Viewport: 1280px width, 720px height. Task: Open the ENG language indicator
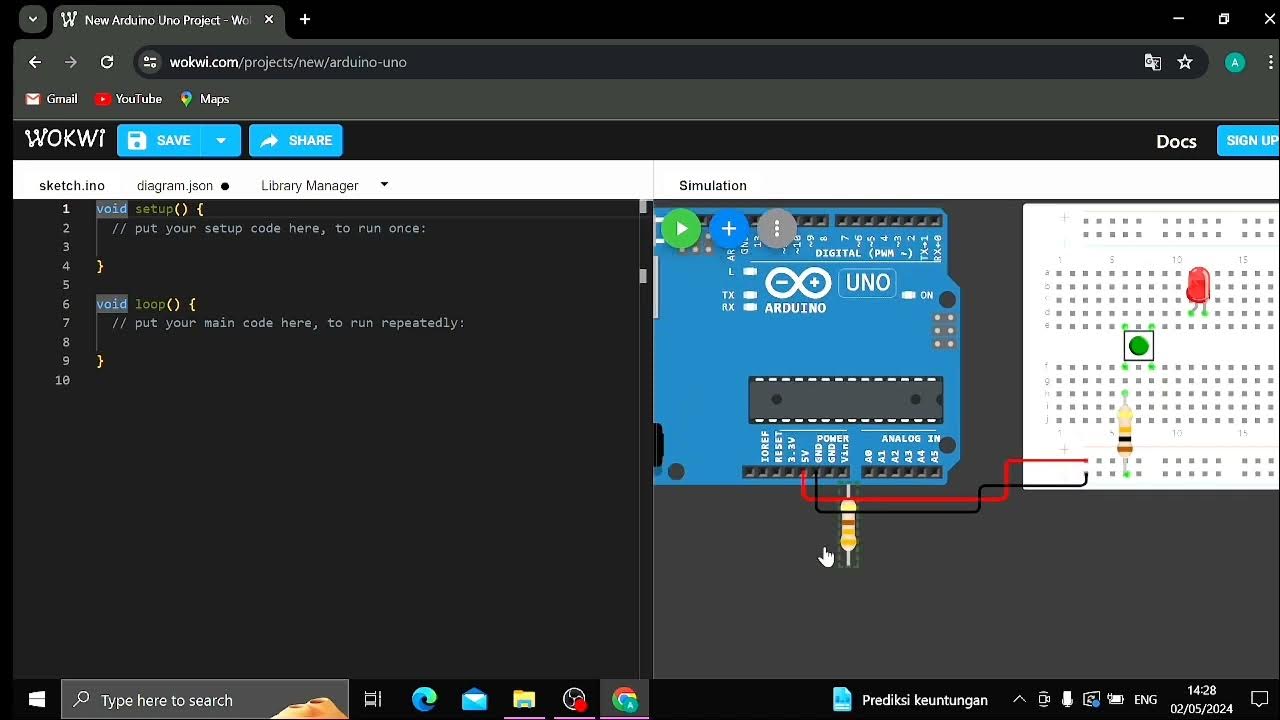pyautogui.click(x=1145, y=700)
